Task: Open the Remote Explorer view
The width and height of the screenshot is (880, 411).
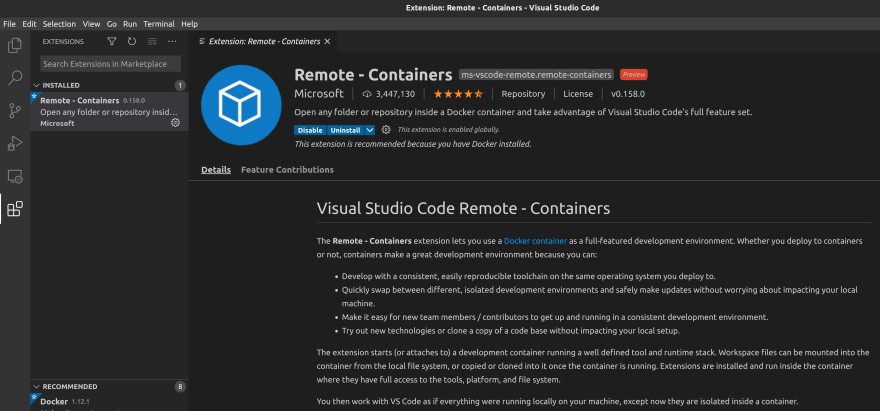Action: click(x=15, y=177)
